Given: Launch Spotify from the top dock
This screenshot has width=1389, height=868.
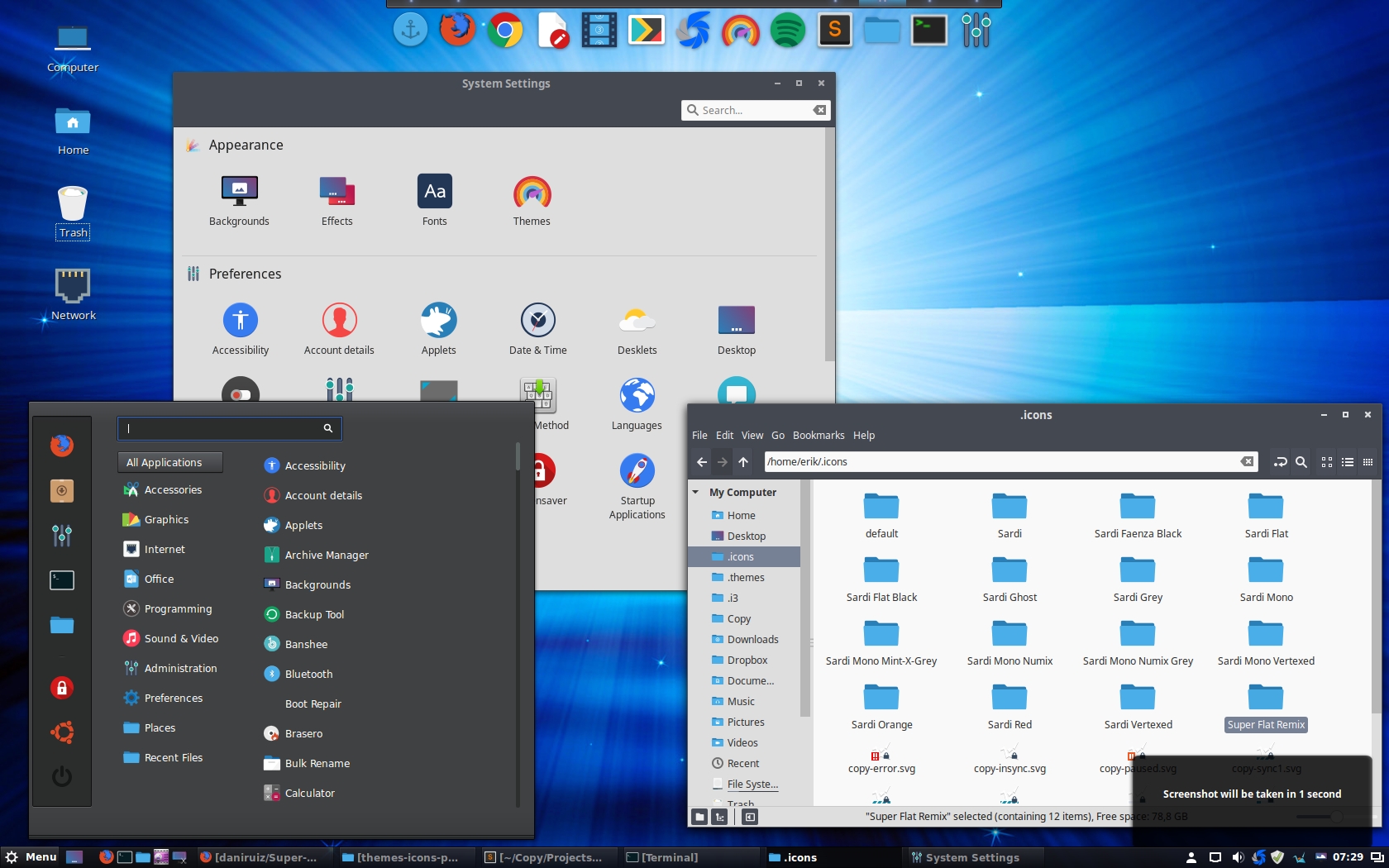Looking at the screenshot, I should (787, 31).
